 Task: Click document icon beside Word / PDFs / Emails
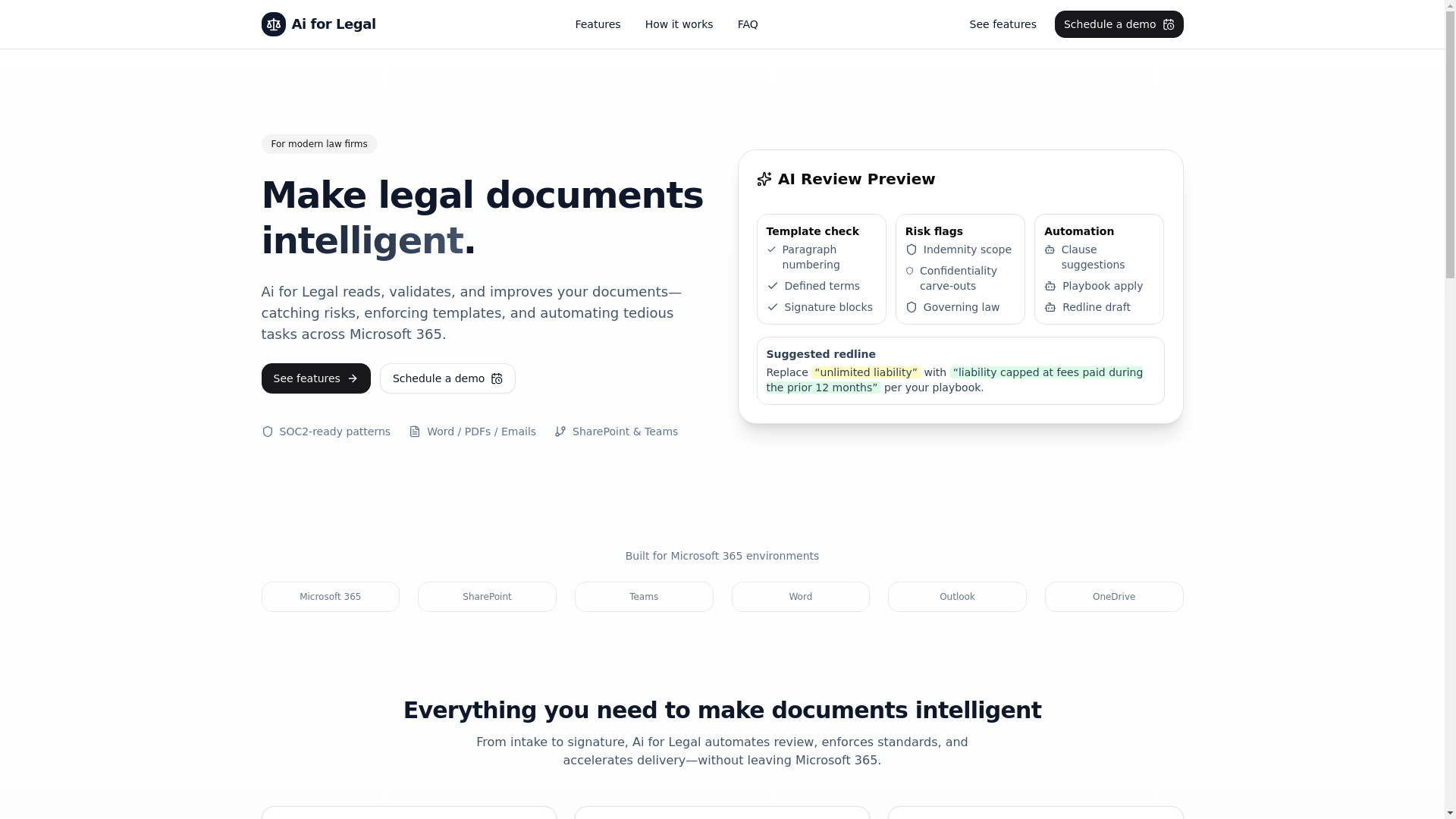(415, 431)
